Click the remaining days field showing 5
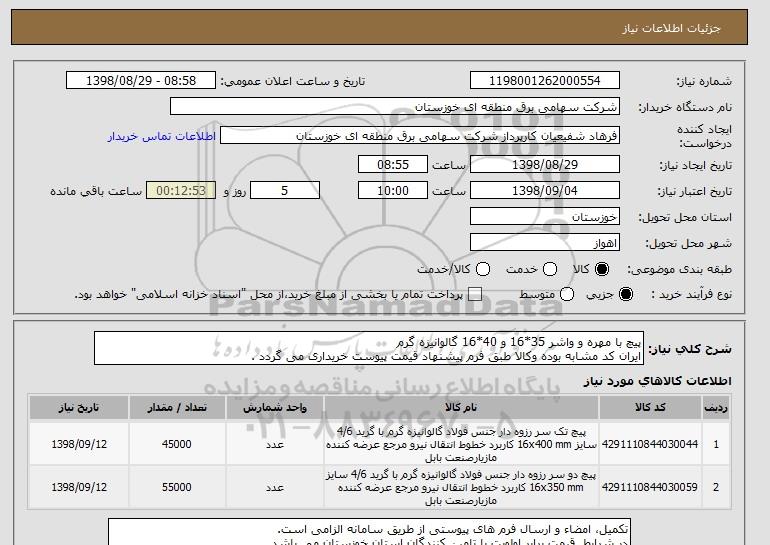 click(285, 191)
